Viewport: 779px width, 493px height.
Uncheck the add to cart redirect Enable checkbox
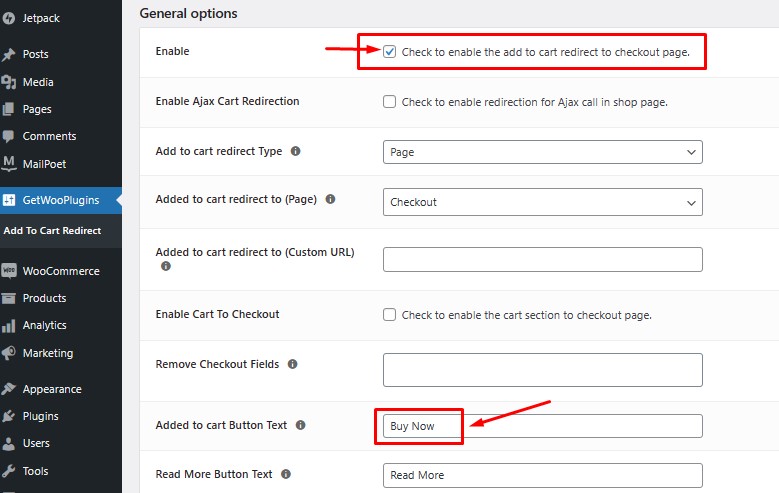[x=389, y=51]
